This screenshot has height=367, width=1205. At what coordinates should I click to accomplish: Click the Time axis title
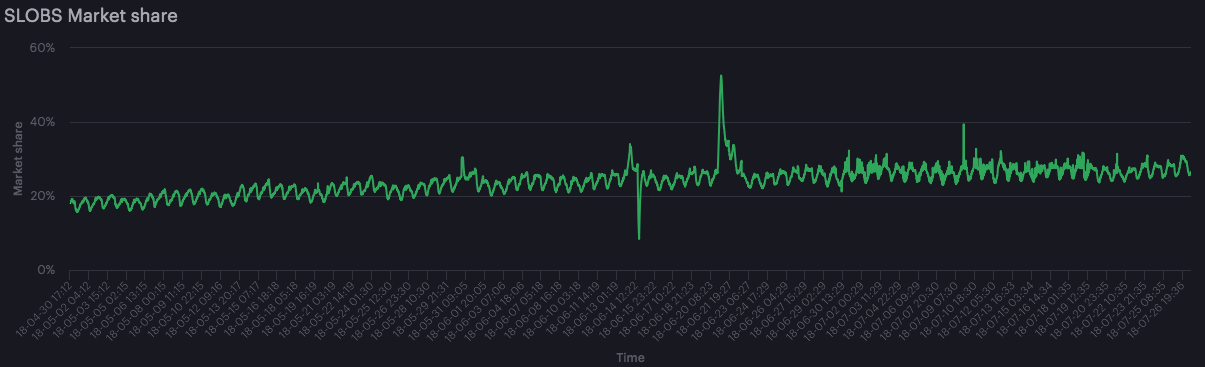click(x=630, y=357)
